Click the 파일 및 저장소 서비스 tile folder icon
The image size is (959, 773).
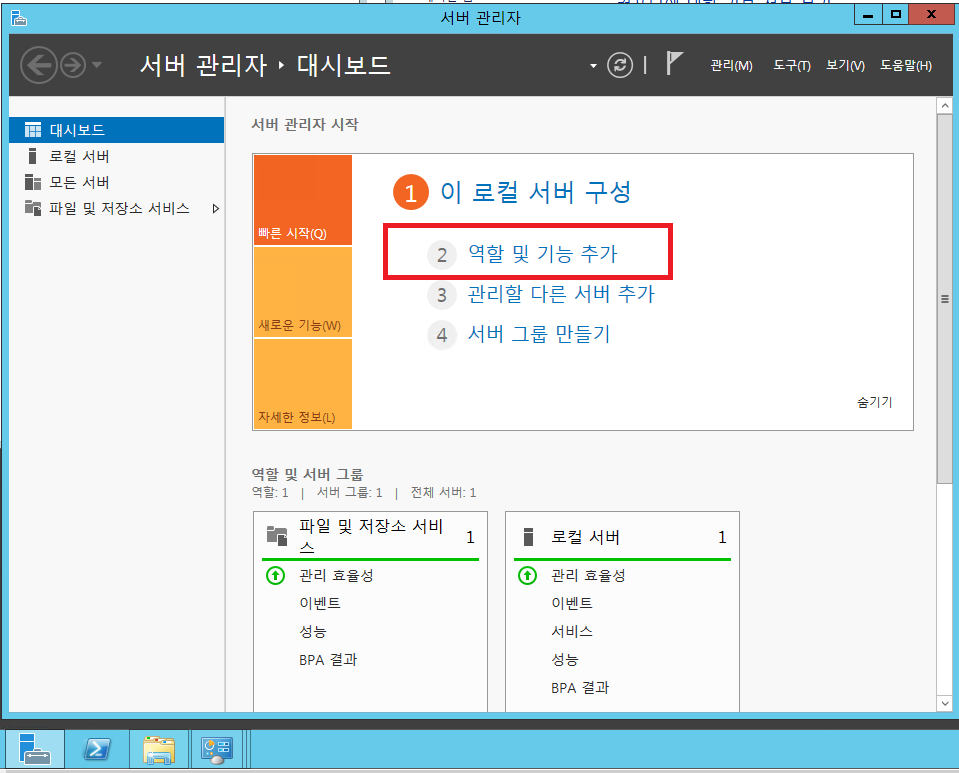pyautogui.click(x=277, y=536)
